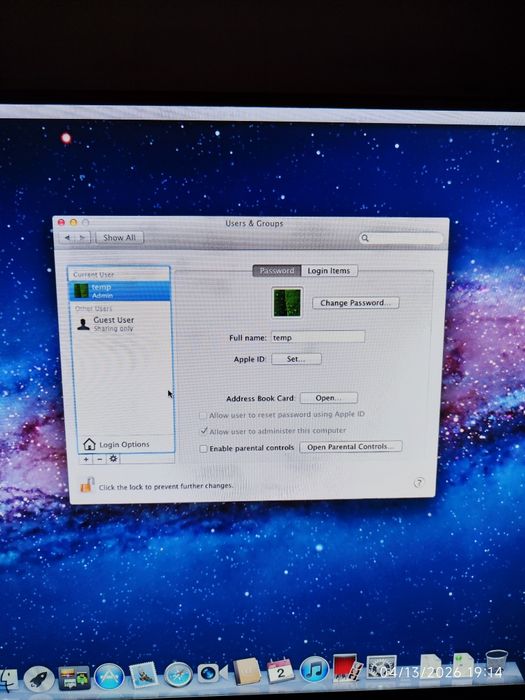Viewport: 525px width, 700px height.
Task: Open System Preferences gear in Dock
Action: click(x=381, y=668)
